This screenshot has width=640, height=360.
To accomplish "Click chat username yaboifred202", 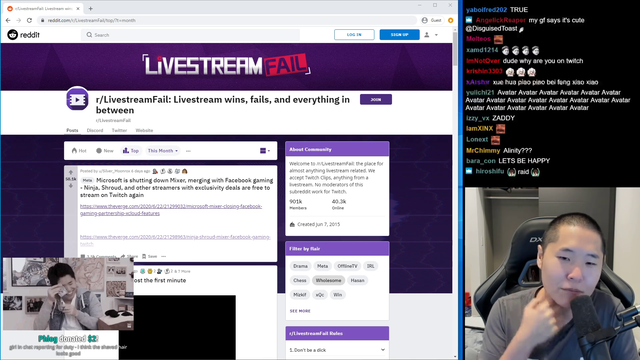I will [486, 9].
